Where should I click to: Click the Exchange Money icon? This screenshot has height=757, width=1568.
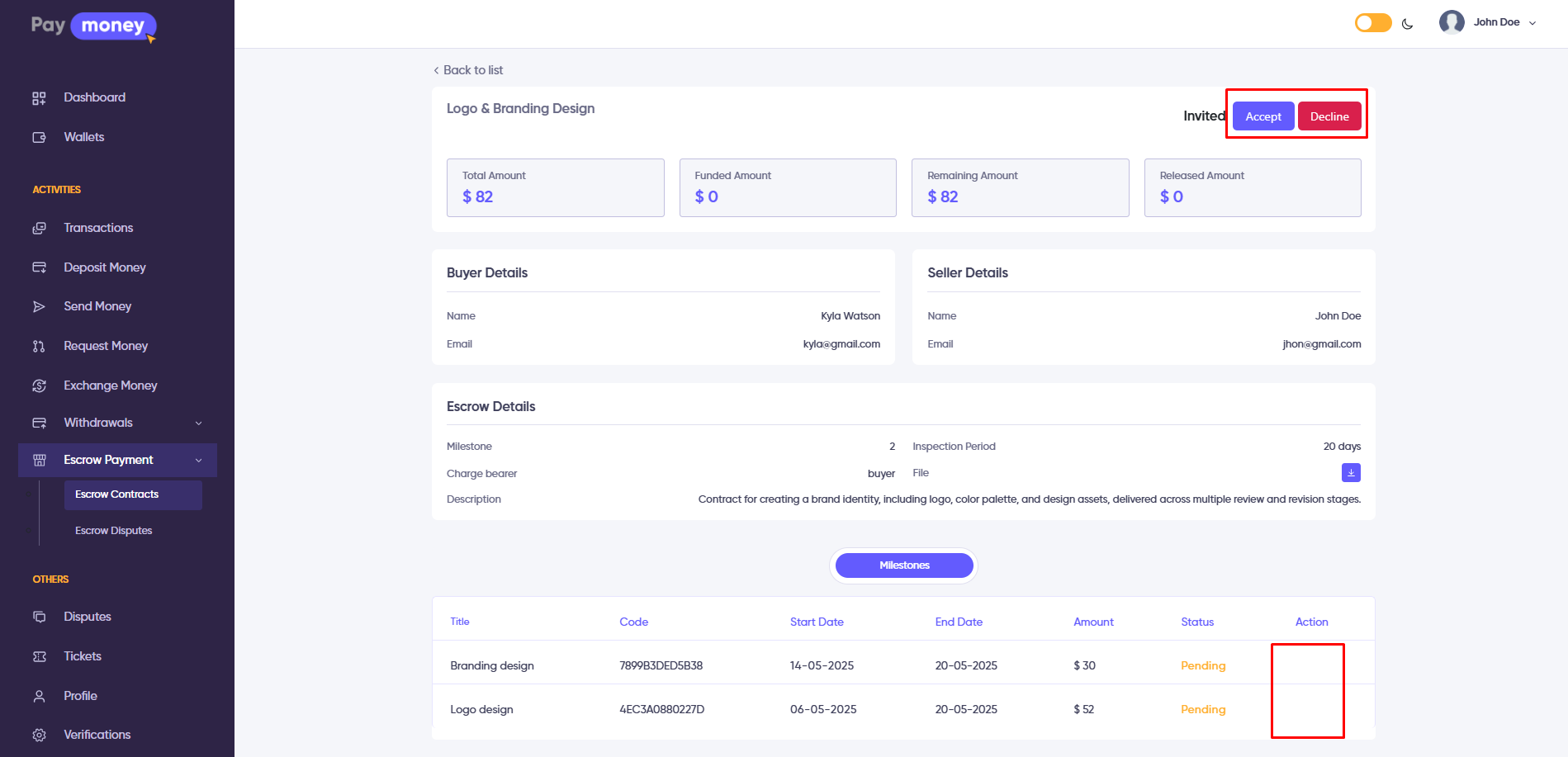(39, 386)
